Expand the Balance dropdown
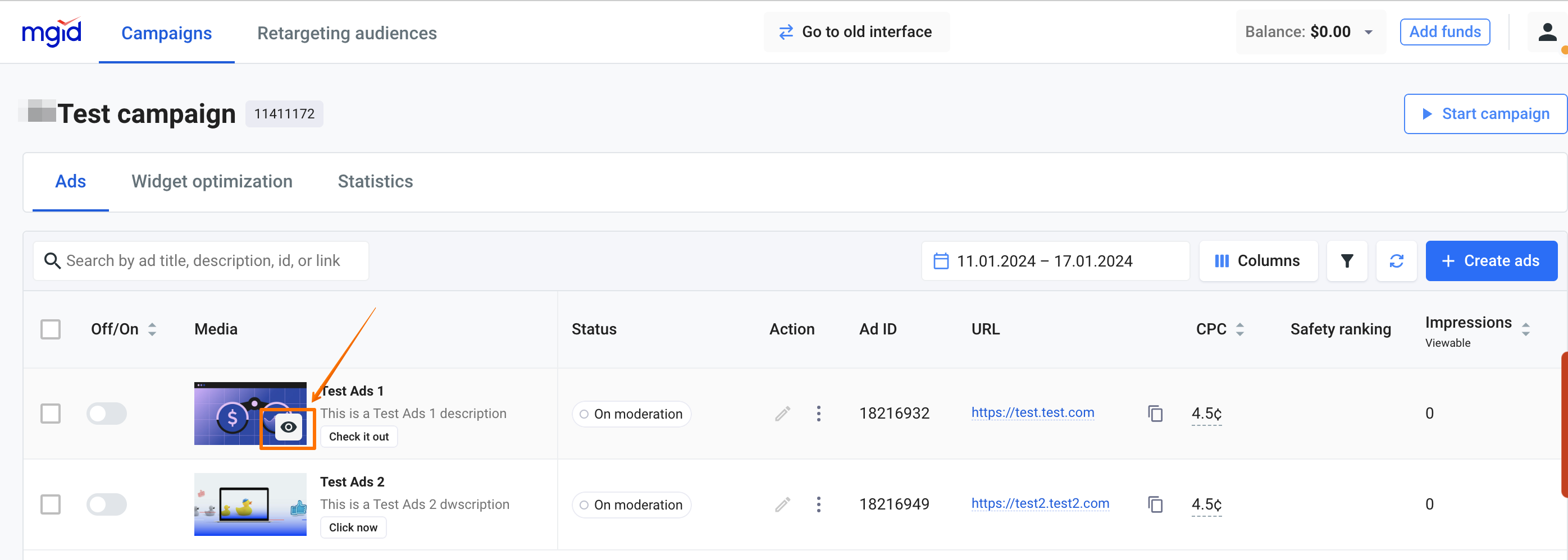The height and width of the screenshot is (560, 1568). [x=1368, y=32]
